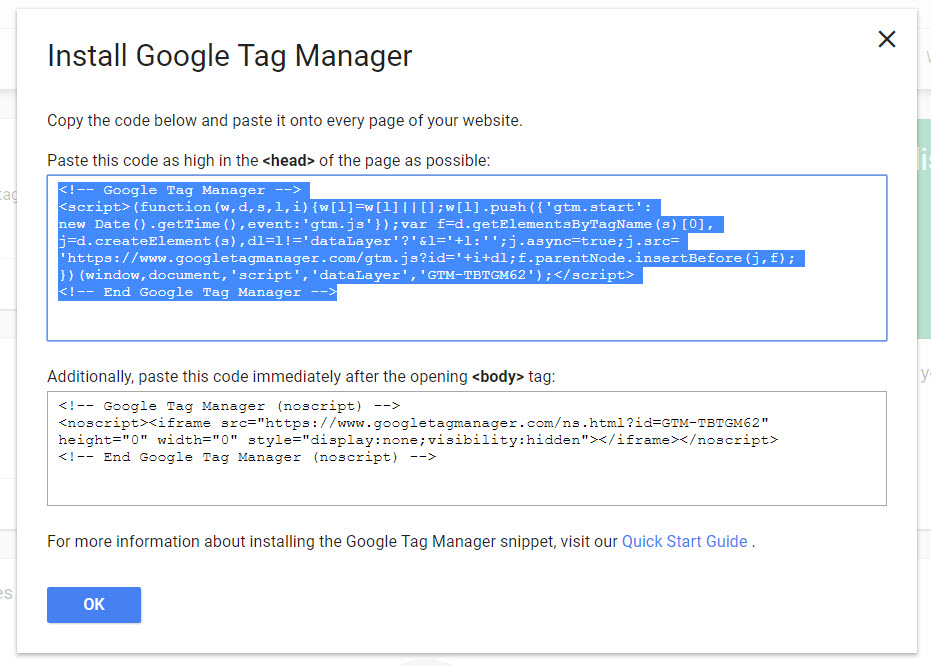Click the height="0" width="0" style code line
This screenshot has width=931, height=666.
[418, 440]
